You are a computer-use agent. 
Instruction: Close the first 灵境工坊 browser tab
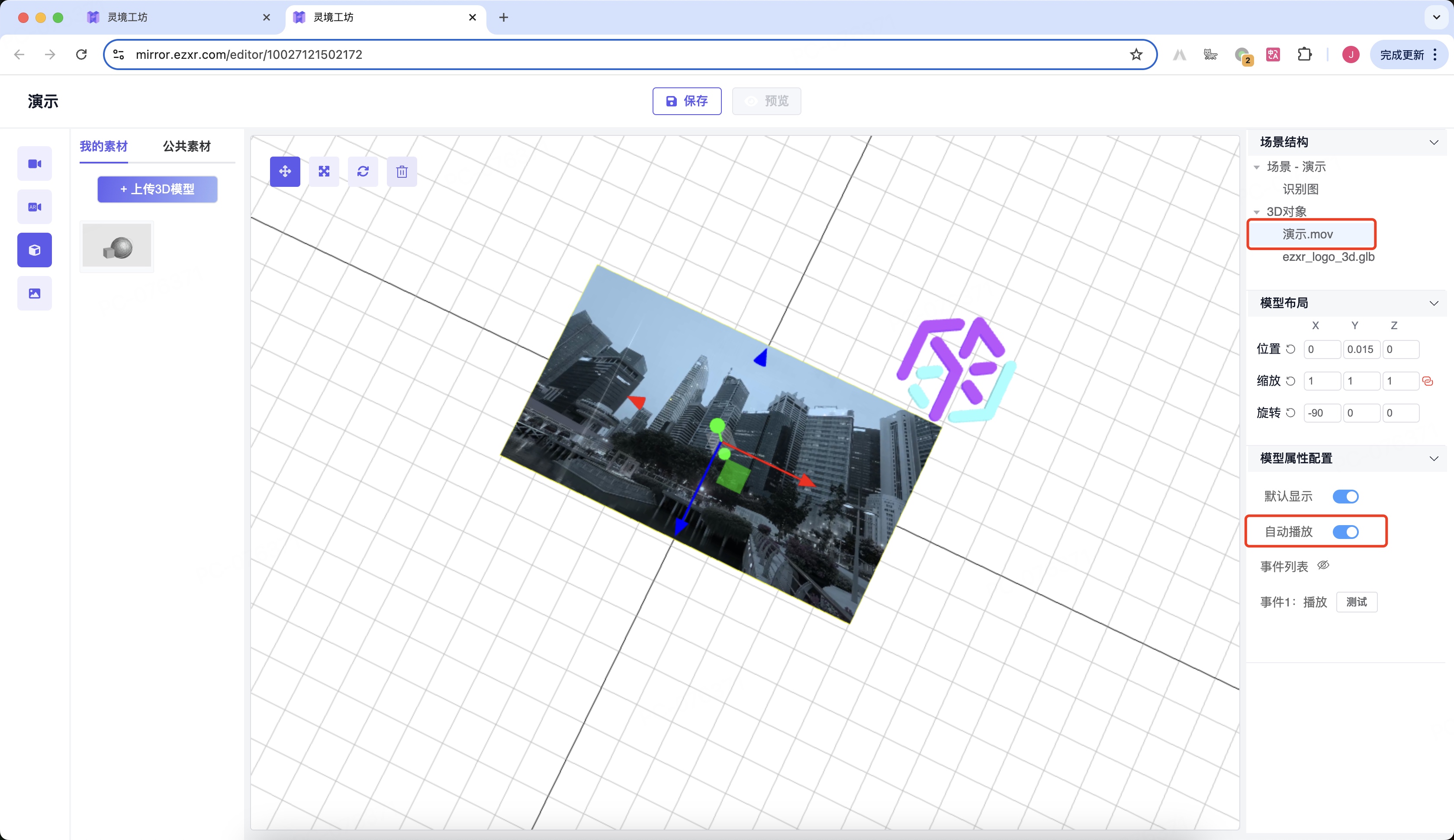[267, 17]
